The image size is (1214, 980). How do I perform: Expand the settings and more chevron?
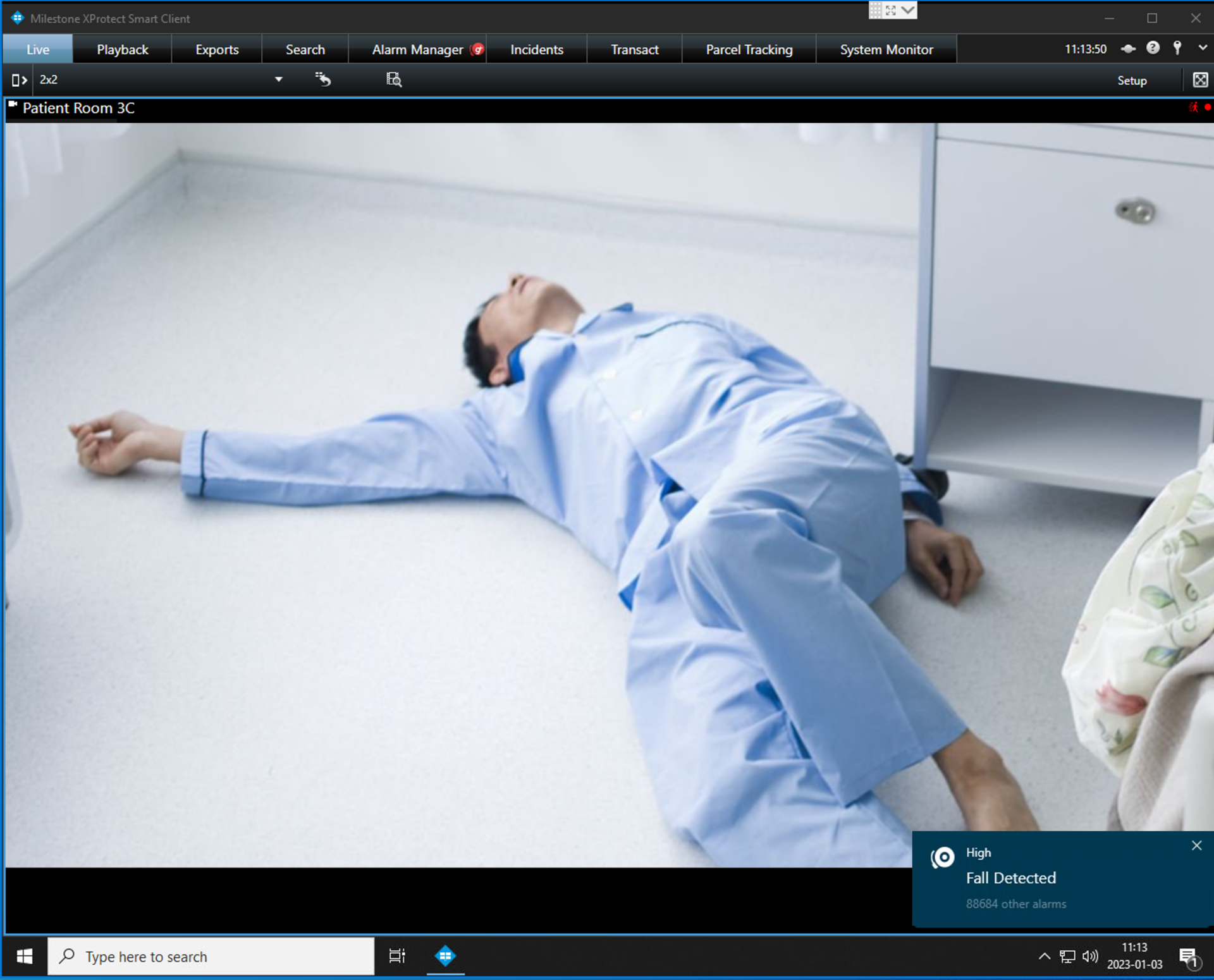tap(1202, 48)
